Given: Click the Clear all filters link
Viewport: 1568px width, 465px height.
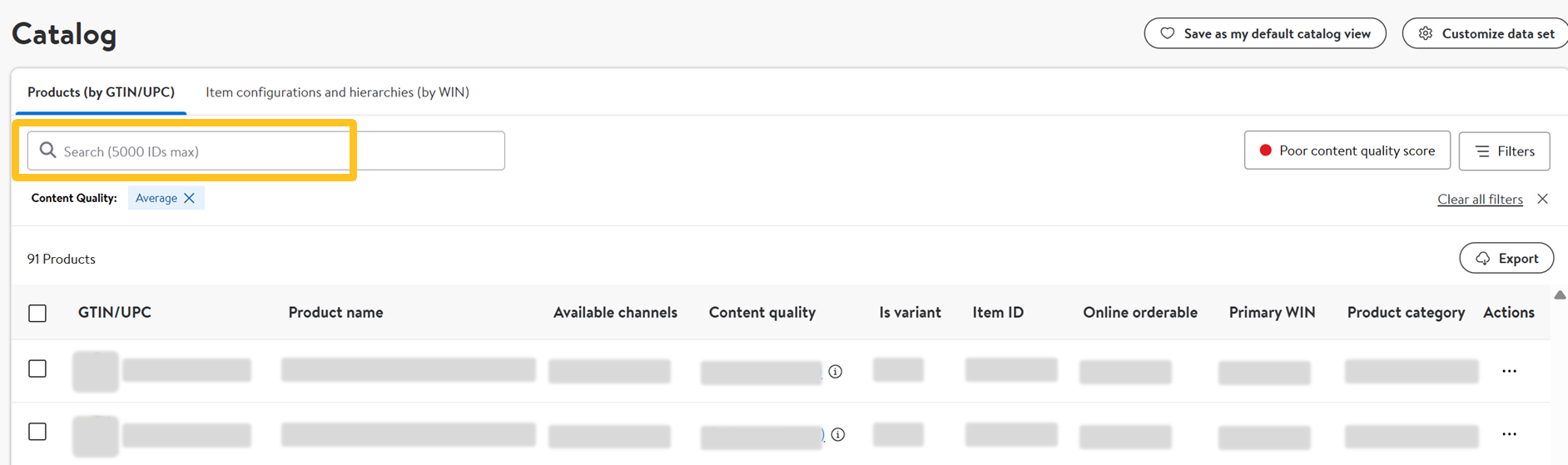Looking at the screenshot, I should pyautogui.click(x=1480, y=200).
